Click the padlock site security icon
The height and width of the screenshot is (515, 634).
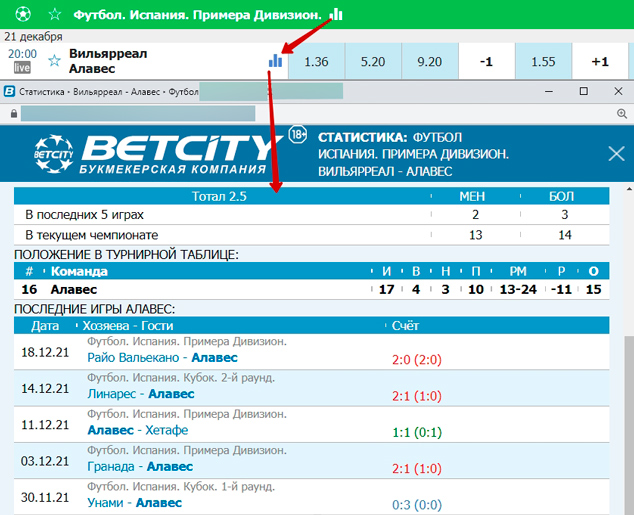pyautogui.click(x=14, y=114)
